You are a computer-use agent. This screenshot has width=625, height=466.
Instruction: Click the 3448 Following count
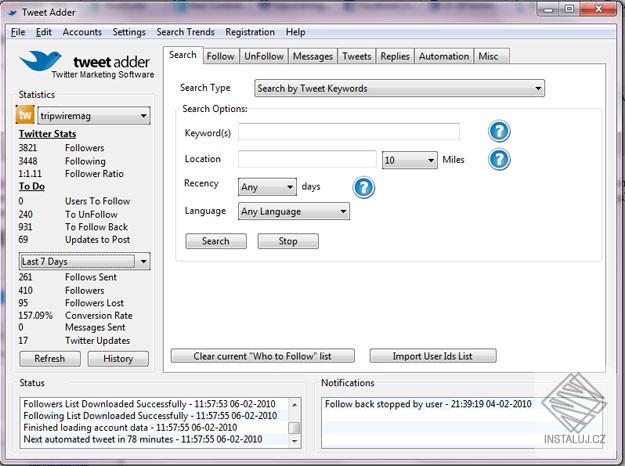point(62,161)
